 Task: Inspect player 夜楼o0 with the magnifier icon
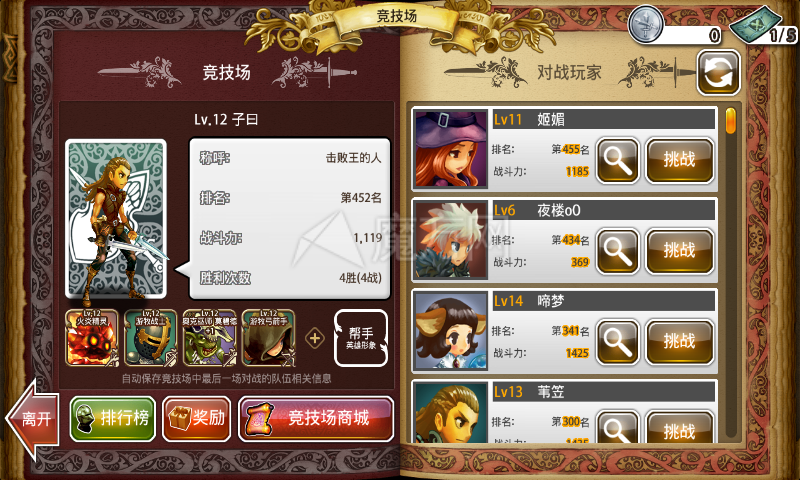click(x=617, y=251)
